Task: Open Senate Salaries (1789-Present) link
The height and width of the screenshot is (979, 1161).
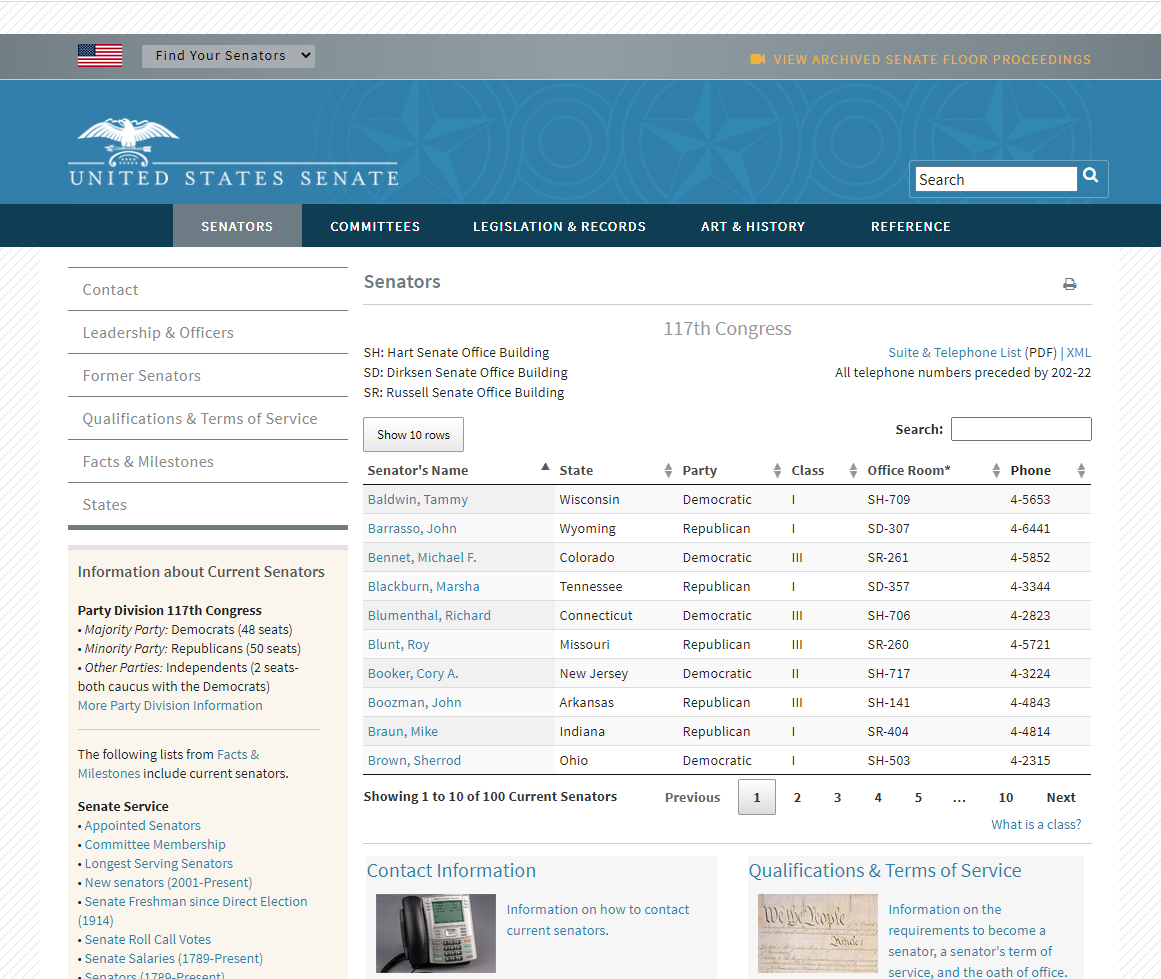Action: pos(173,958)
